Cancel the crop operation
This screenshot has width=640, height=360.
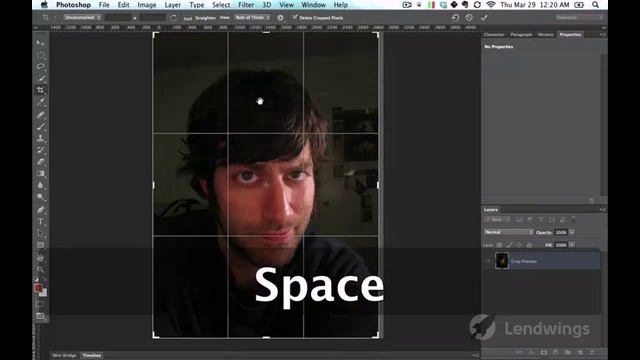click(469, 18)
